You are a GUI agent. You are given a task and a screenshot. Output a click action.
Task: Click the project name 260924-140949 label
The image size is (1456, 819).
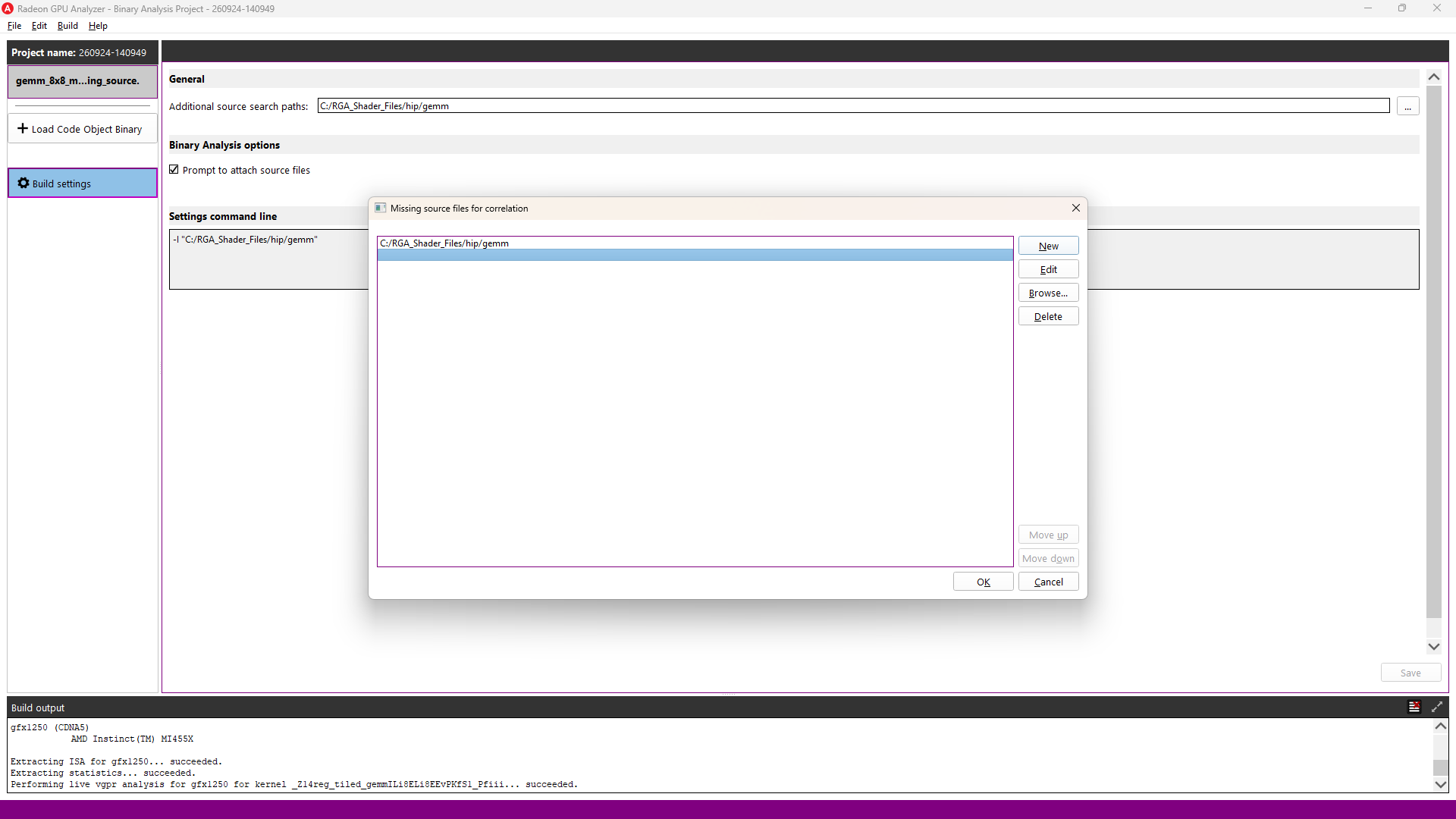coord(112,52)
